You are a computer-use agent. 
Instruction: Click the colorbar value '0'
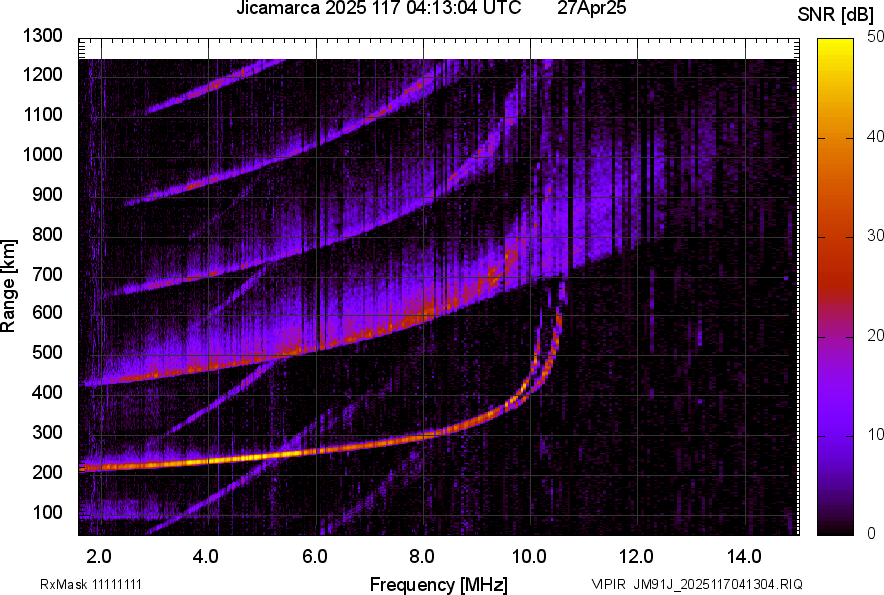click(872, 533)
